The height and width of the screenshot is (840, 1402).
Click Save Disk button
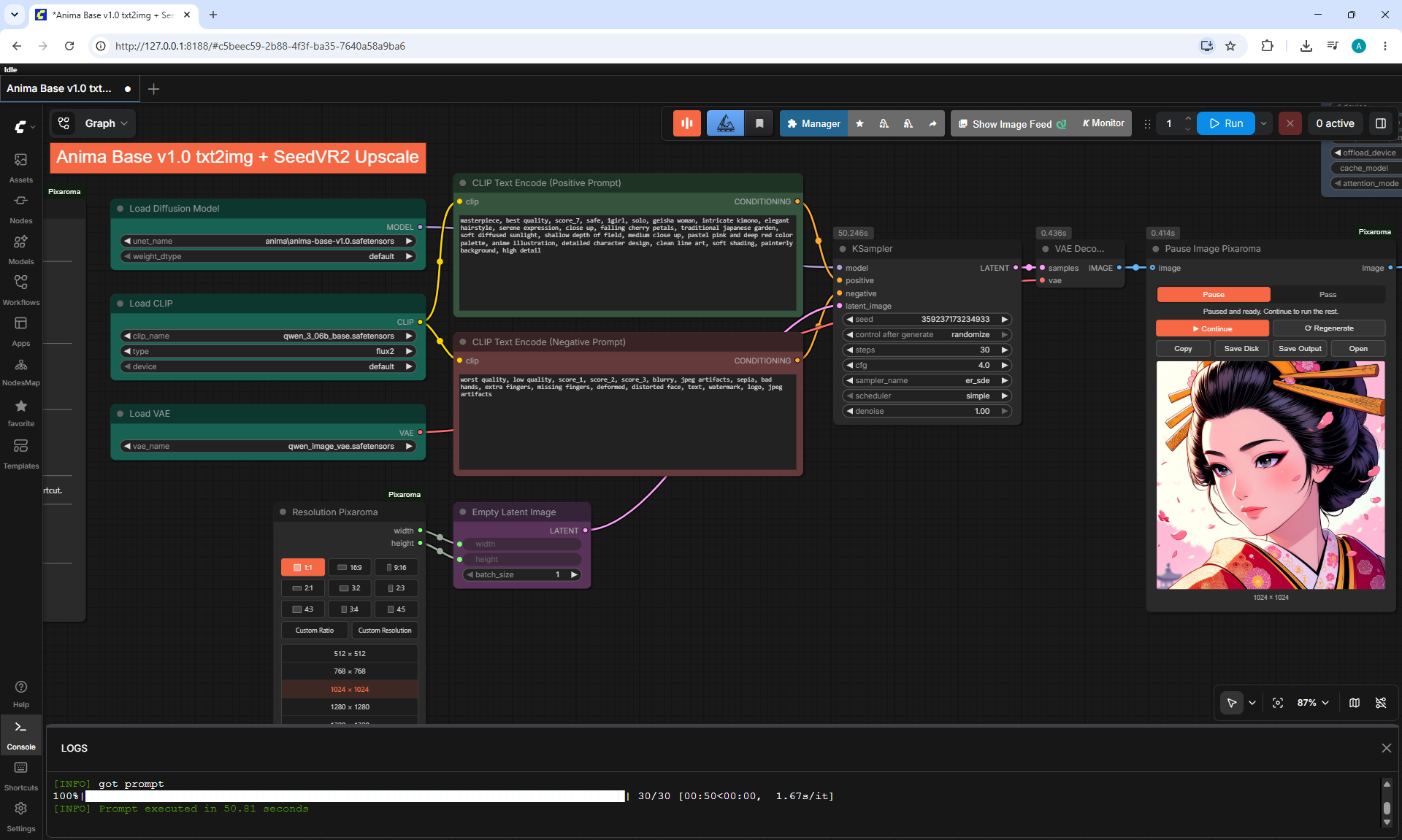pos(1241,348)
